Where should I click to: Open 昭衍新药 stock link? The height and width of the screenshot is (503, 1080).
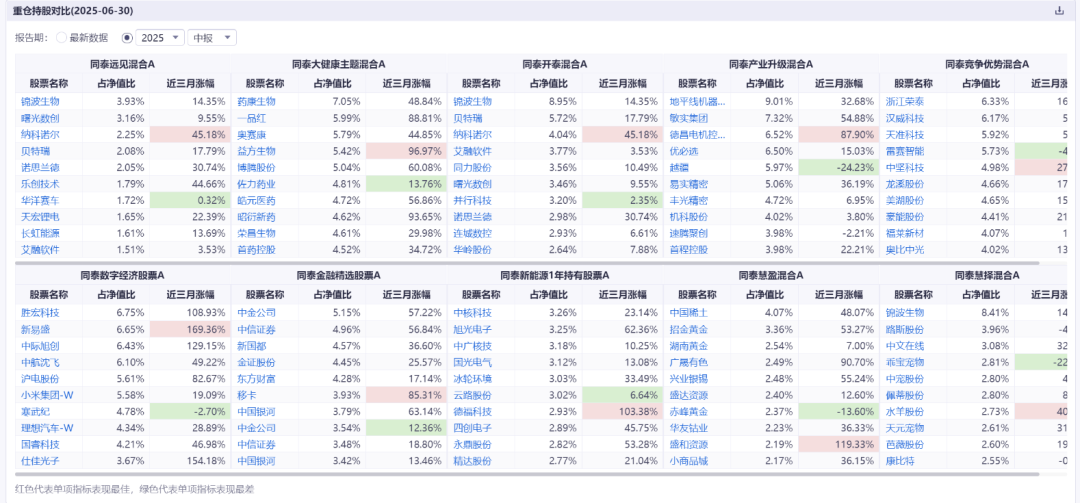coord(256,217)
